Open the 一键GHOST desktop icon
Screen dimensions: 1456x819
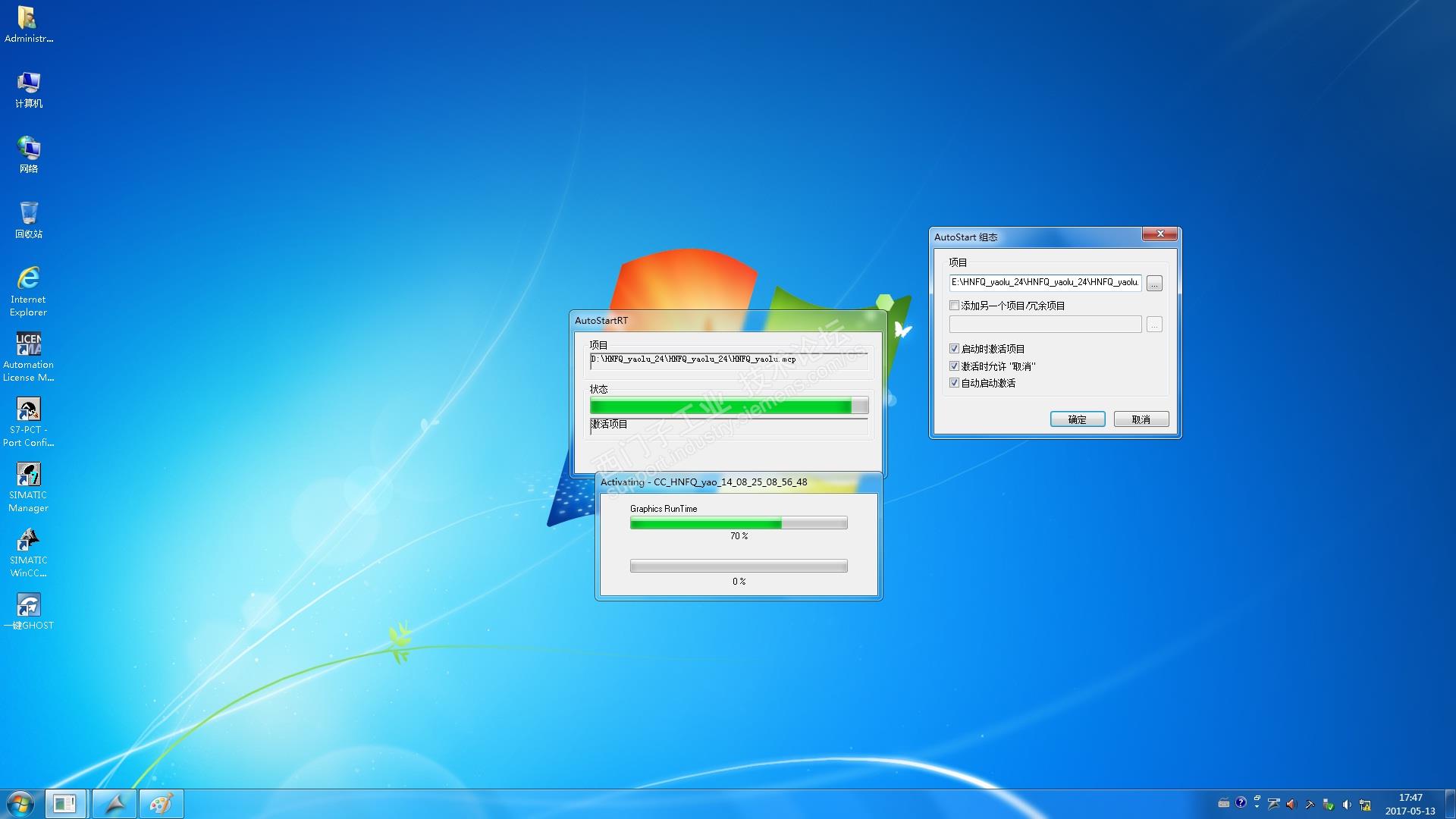pos(28,606)
